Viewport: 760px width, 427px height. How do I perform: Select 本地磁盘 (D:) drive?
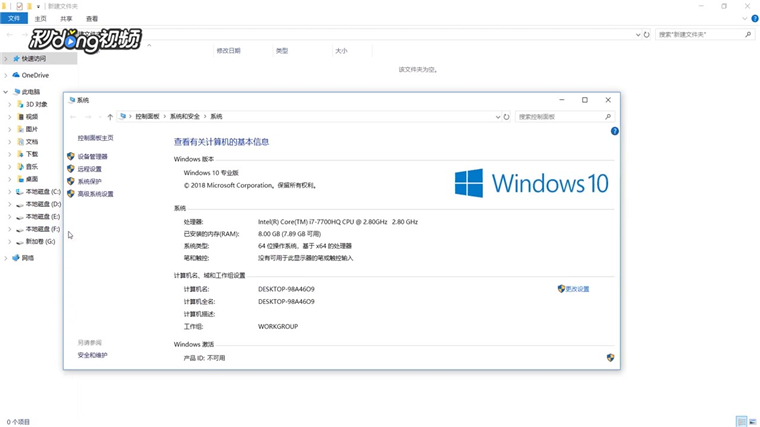click(43, 205)
